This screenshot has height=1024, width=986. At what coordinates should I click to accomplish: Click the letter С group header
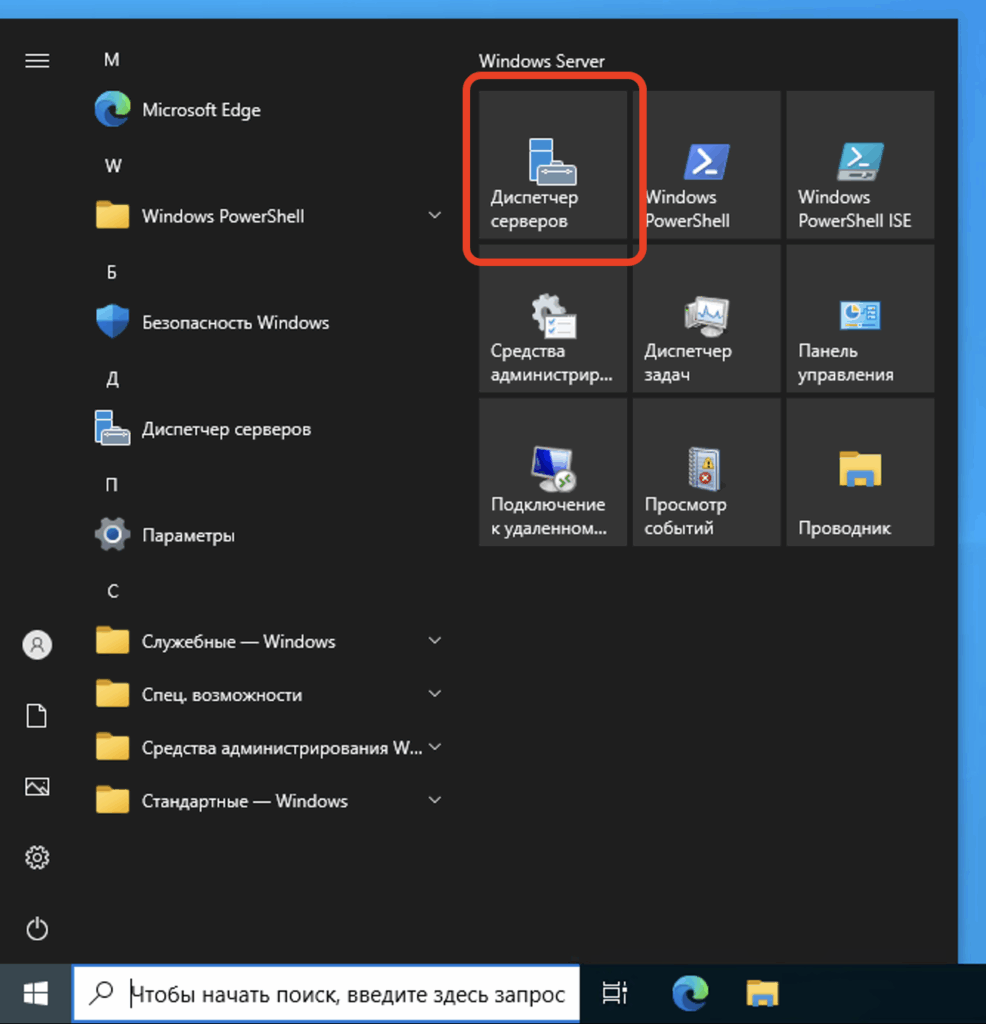[x=112, y=592]
